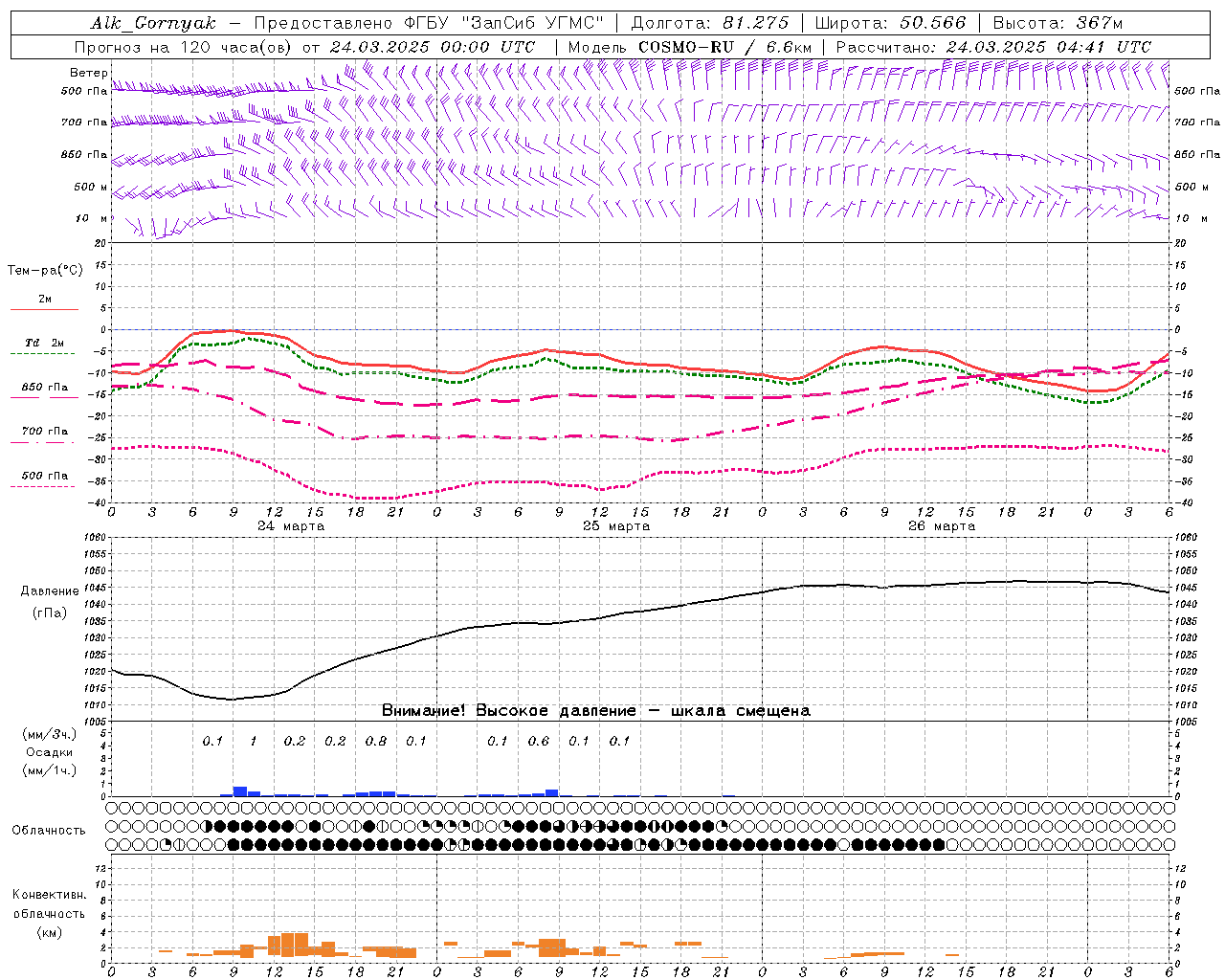Click the 'Td 2м' dew point legend entry

[x=45, y=343]
